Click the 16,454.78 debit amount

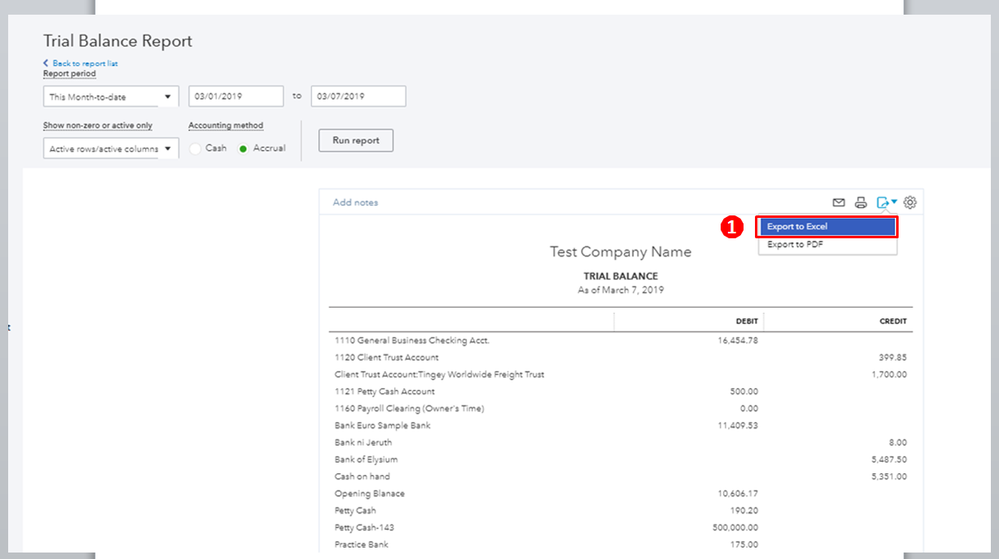[x=737, y=341]
